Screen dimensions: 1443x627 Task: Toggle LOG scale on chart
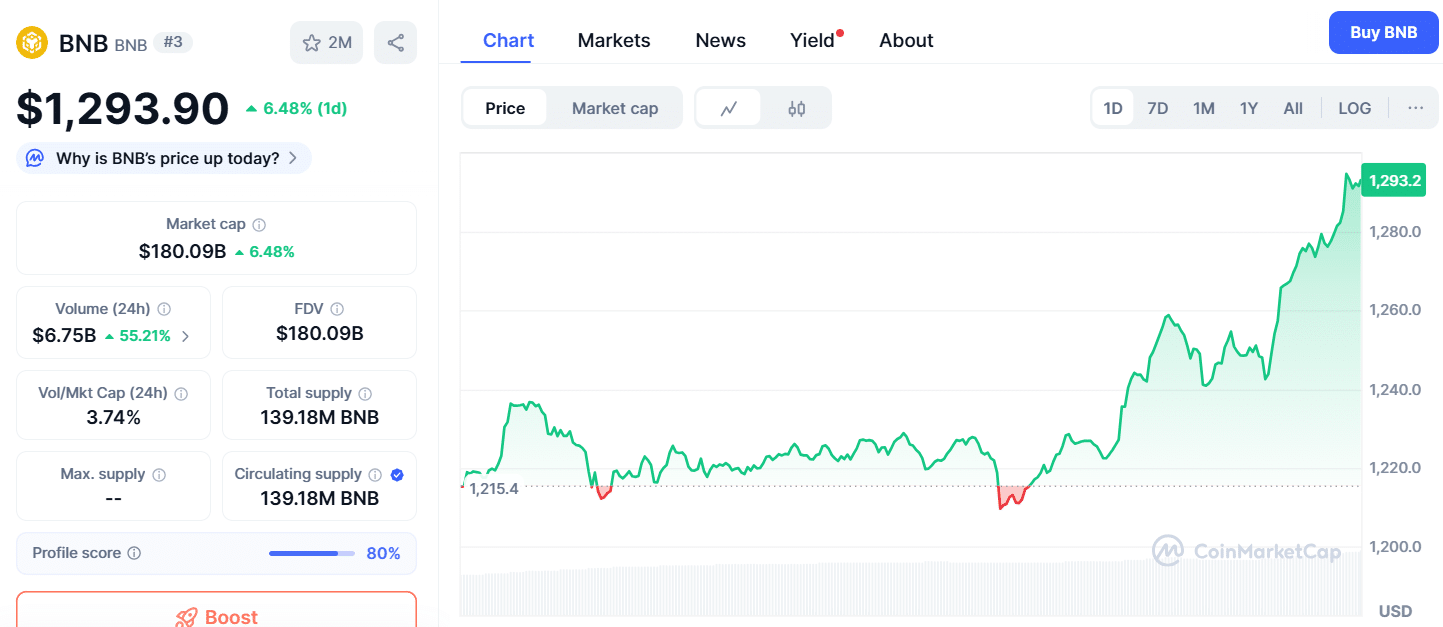click(1354, 108)
